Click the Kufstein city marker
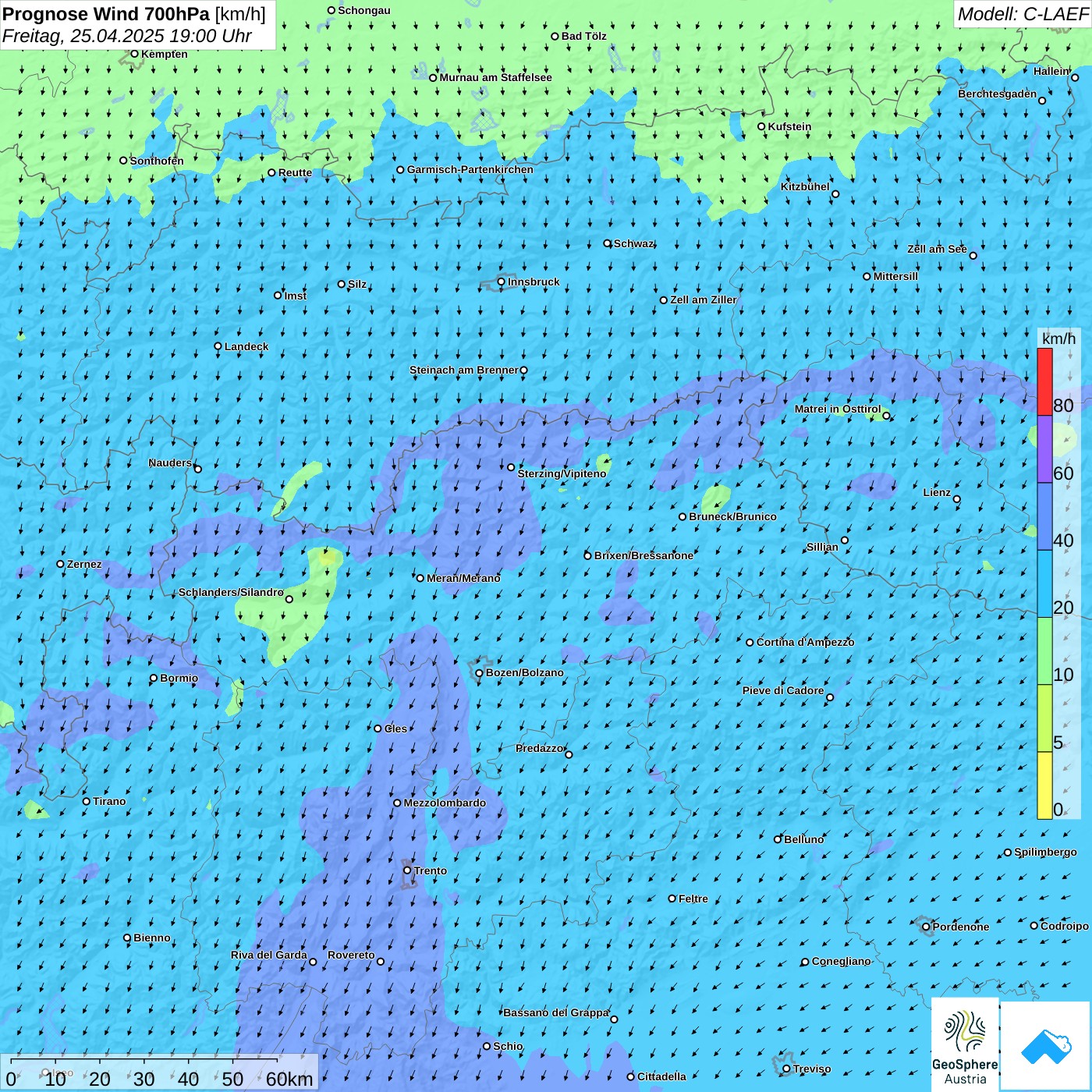The width and height of the screenshot is (1092, 1092). tap(762, 126)
